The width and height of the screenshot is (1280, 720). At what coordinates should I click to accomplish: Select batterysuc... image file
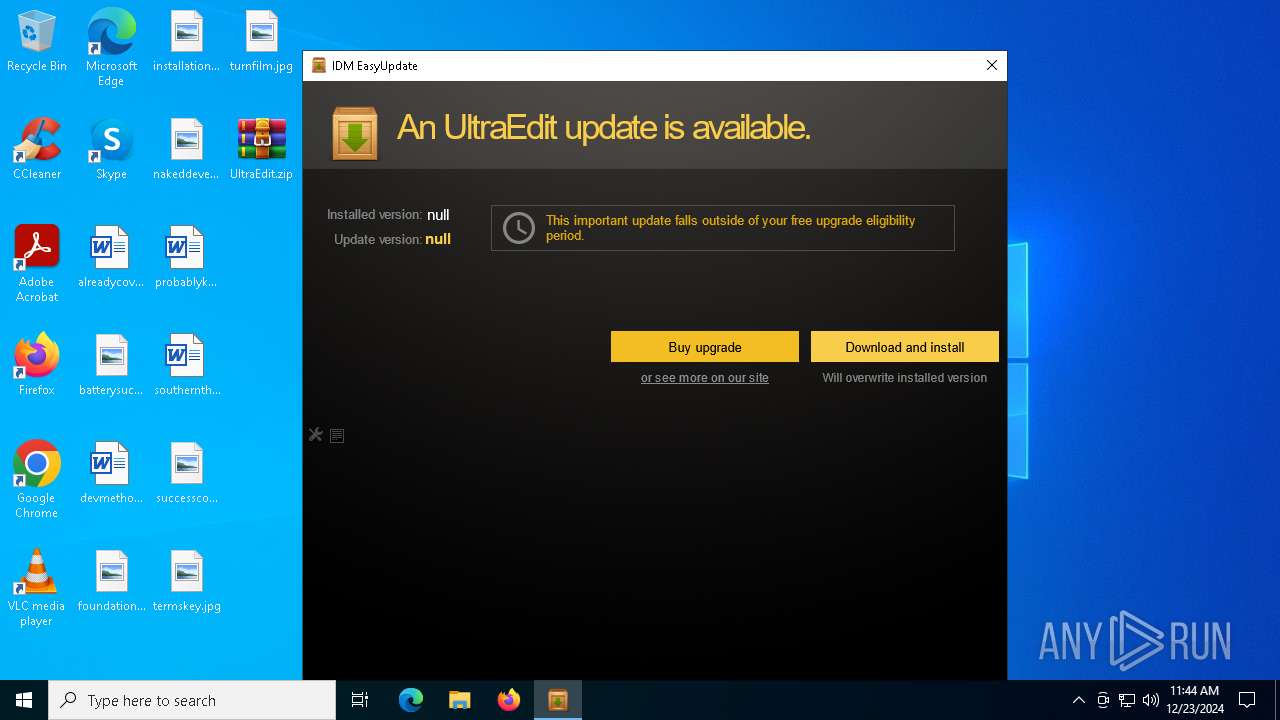pos(111,365)
